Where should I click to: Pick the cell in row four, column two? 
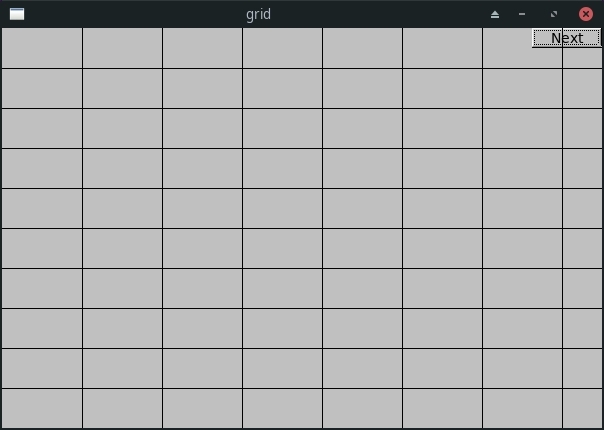tap(122, 169)
